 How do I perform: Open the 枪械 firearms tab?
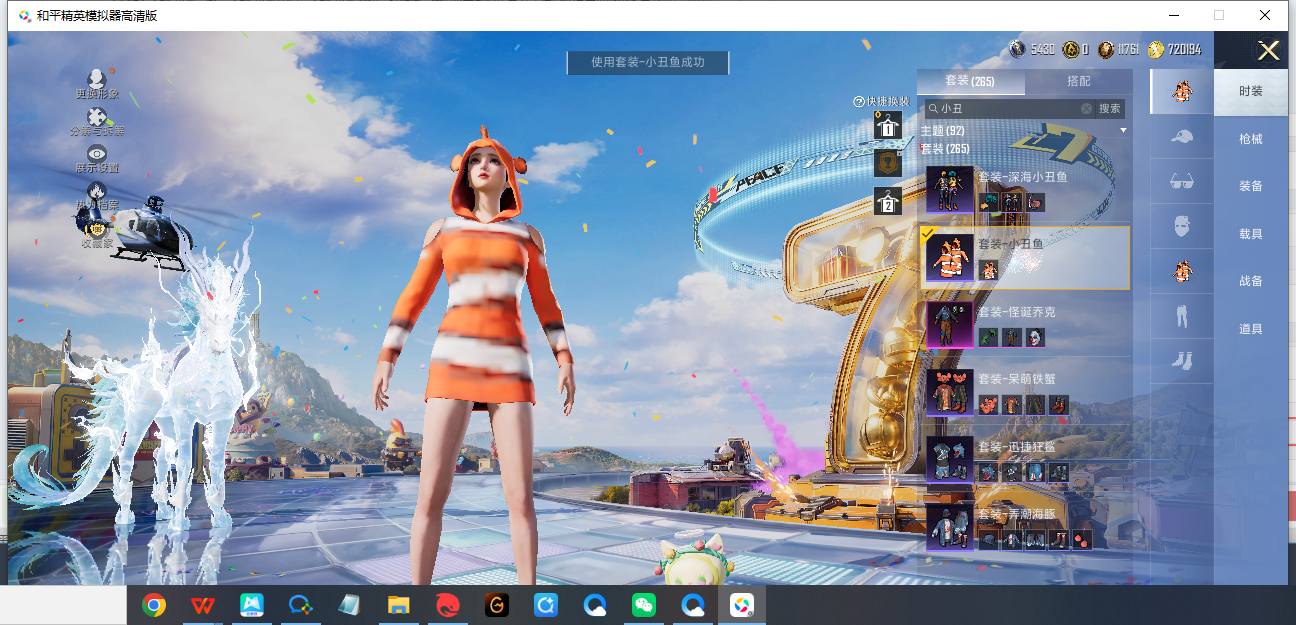(1250, 139)
